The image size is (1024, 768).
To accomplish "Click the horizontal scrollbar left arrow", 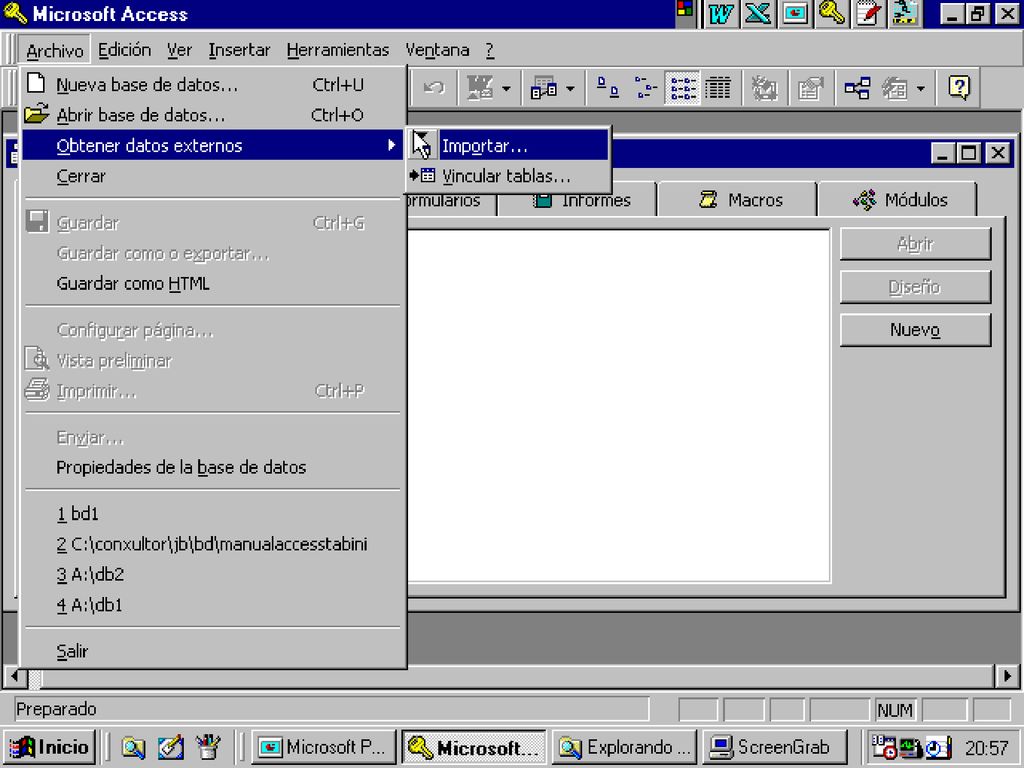I will (x=15, y=676).
